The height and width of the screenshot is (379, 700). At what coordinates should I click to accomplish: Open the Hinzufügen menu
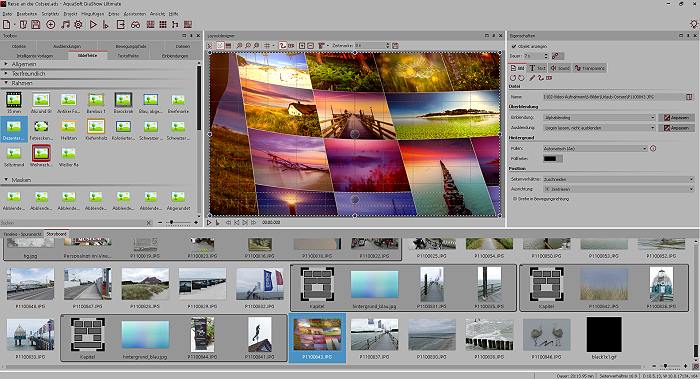[92, 14]
